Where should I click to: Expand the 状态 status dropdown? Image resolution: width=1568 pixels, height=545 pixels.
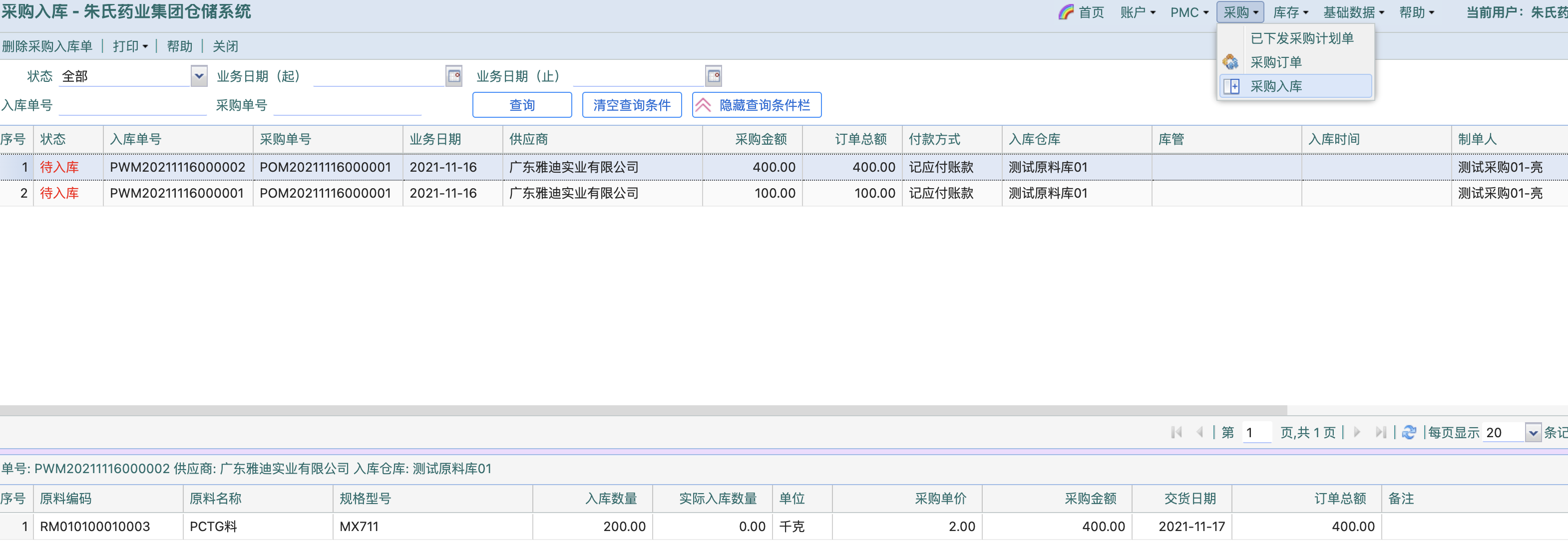198,76
